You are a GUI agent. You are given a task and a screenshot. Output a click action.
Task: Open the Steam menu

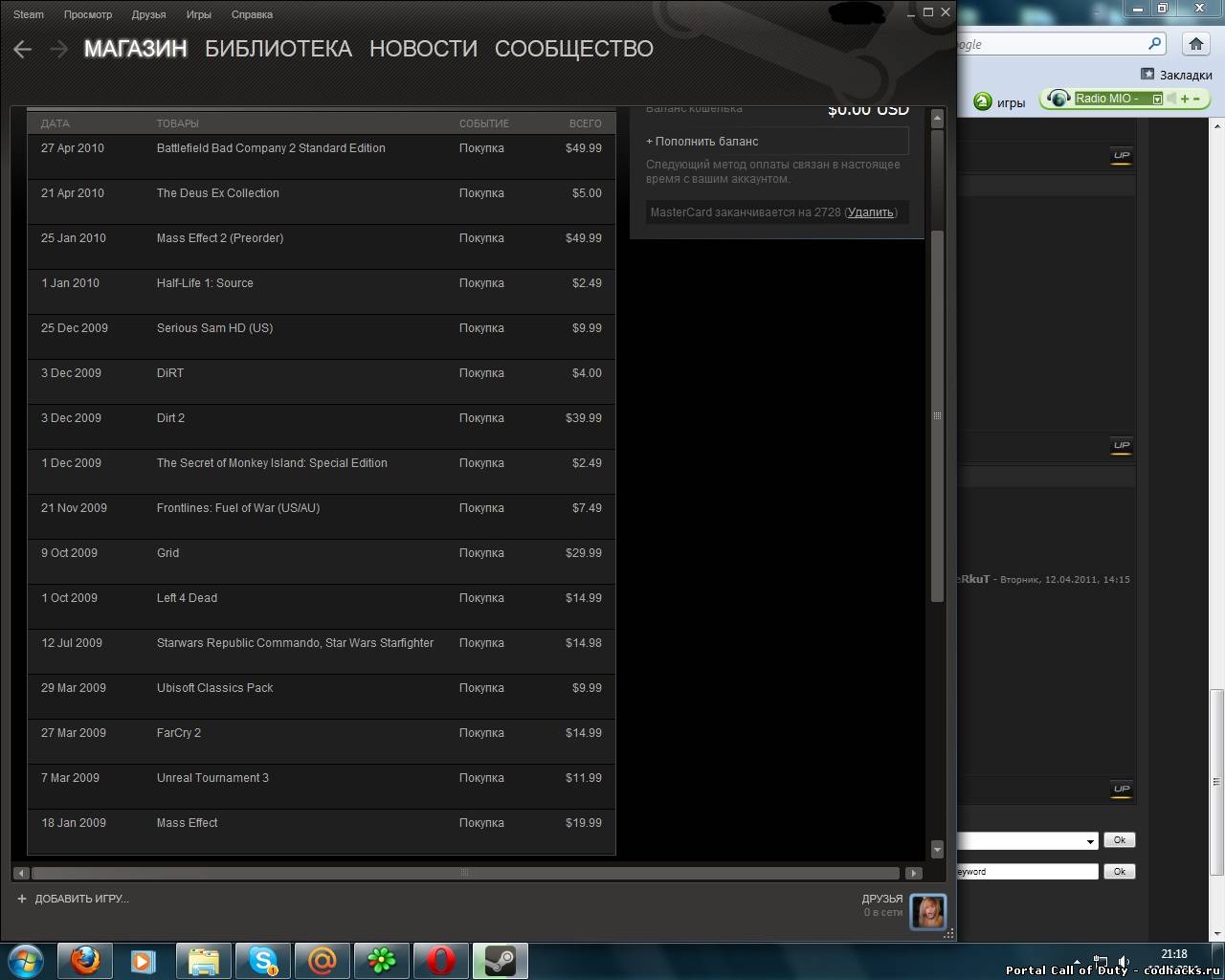tap(29, 14)
